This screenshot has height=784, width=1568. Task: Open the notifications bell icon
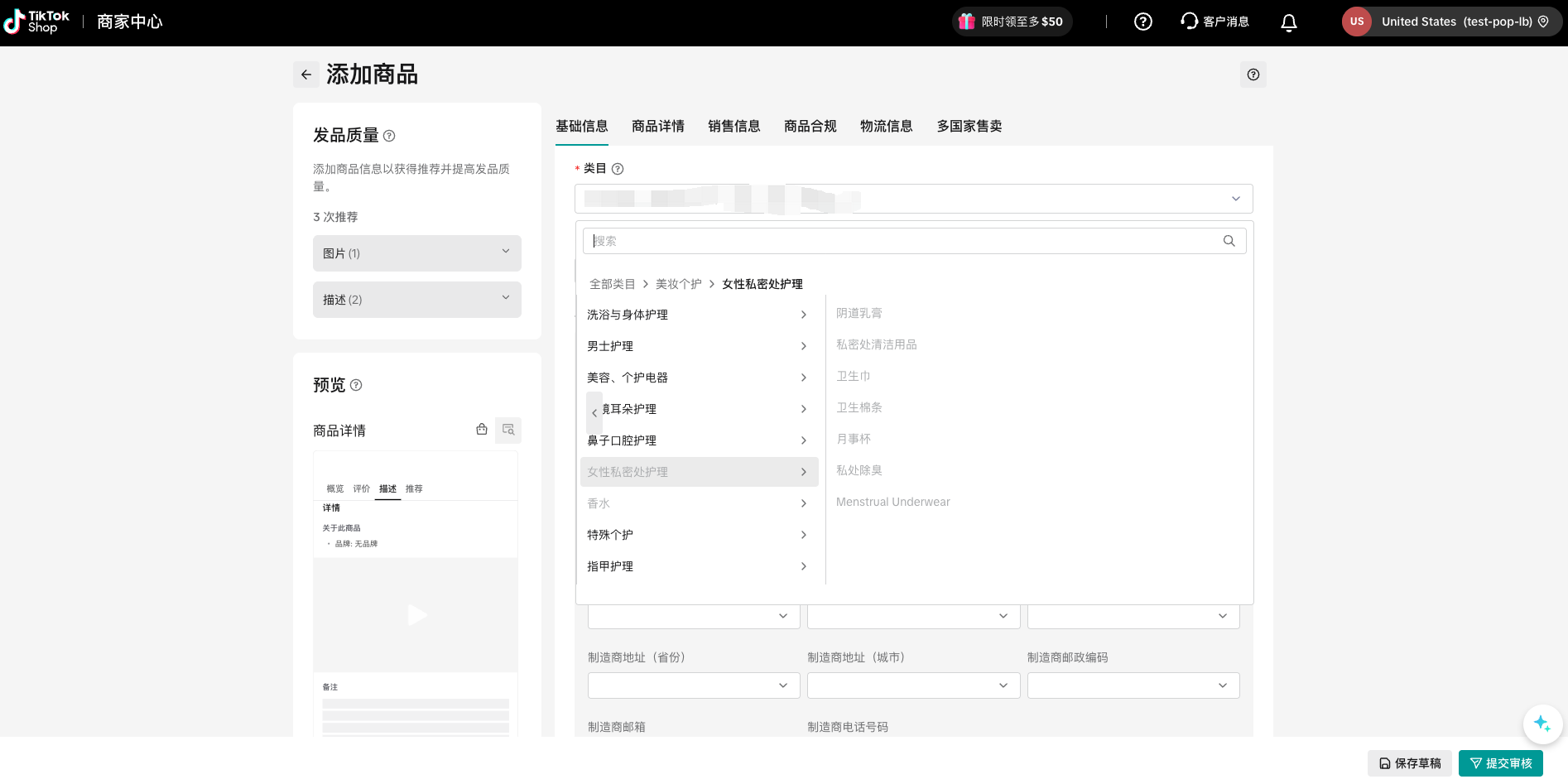pos(1288,22)
